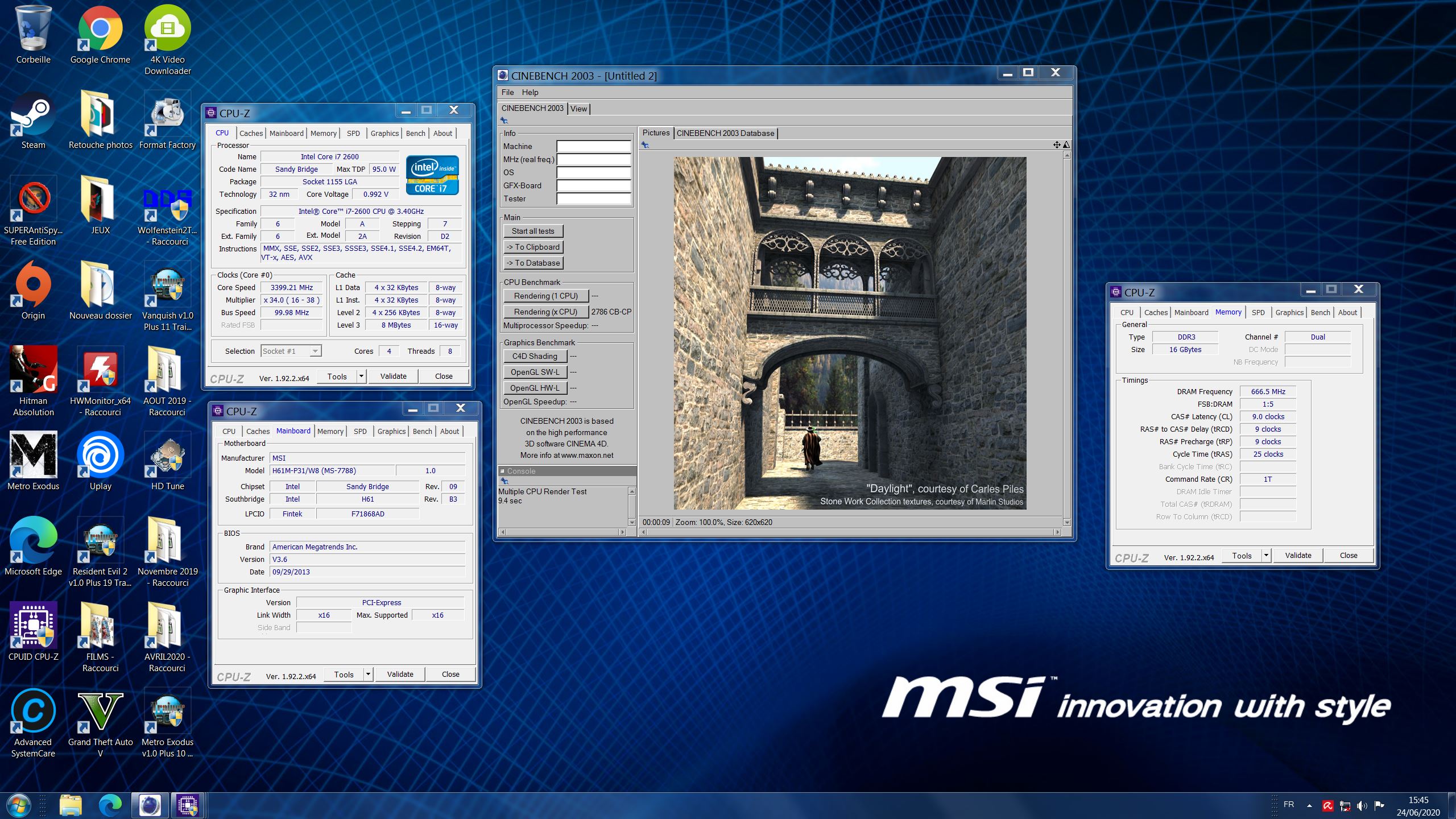Show hidden tray icons arrow

pos(1310,805)
